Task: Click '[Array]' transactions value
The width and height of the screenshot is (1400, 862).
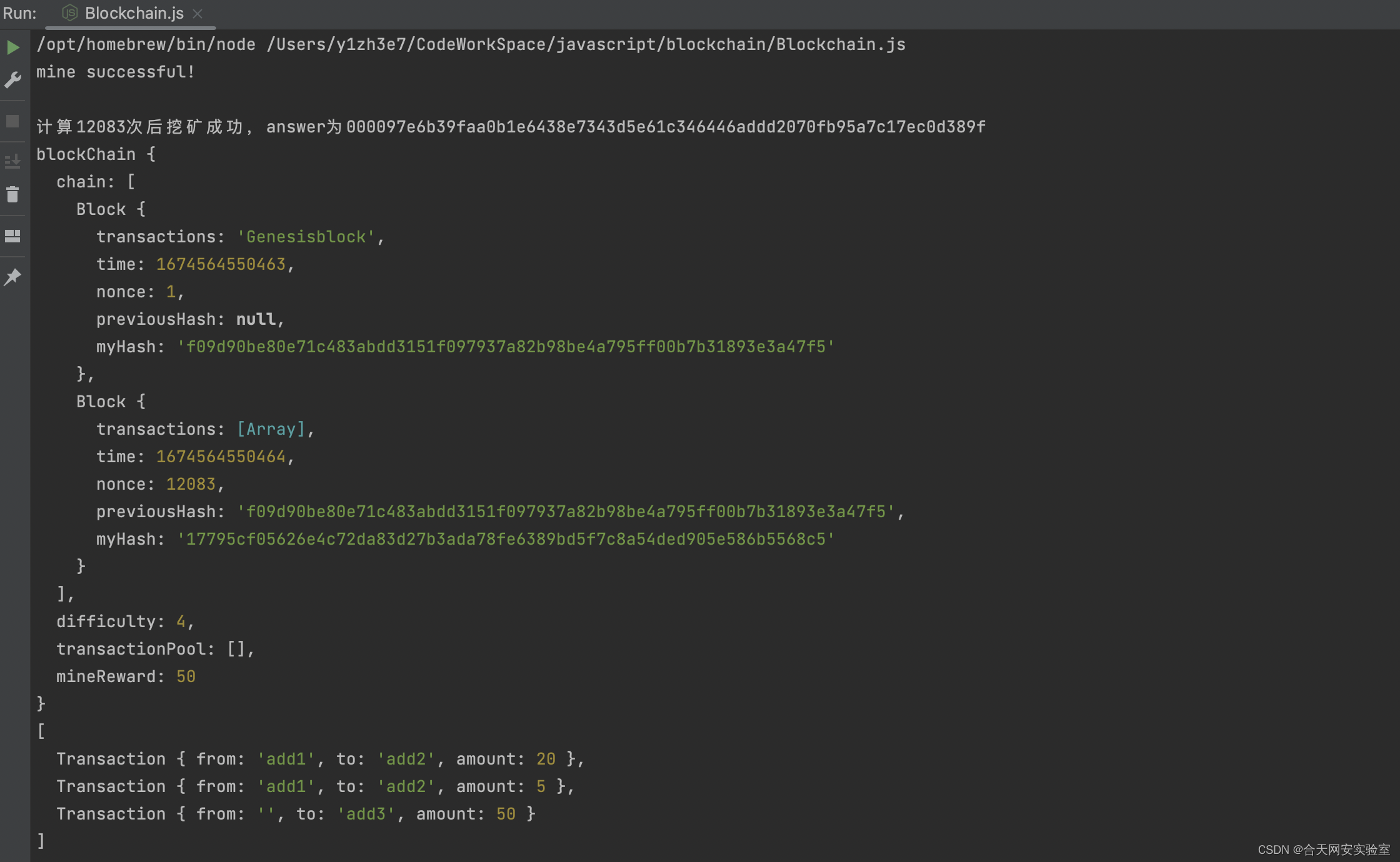Action: coord(271,429)
